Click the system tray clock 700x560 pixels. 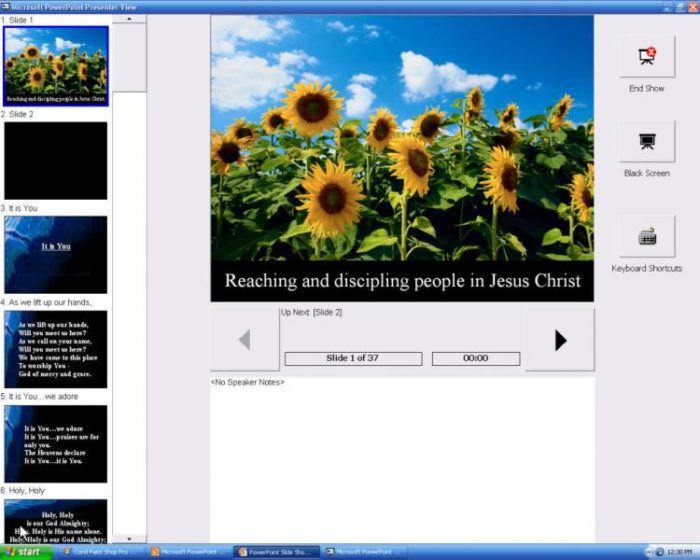pos(680,552)
